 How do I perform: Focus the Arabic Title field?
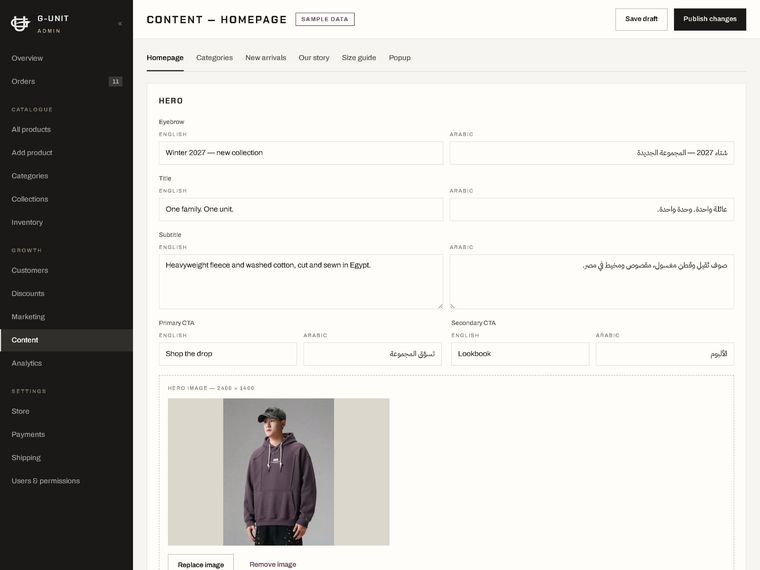[x=591, y=209]
